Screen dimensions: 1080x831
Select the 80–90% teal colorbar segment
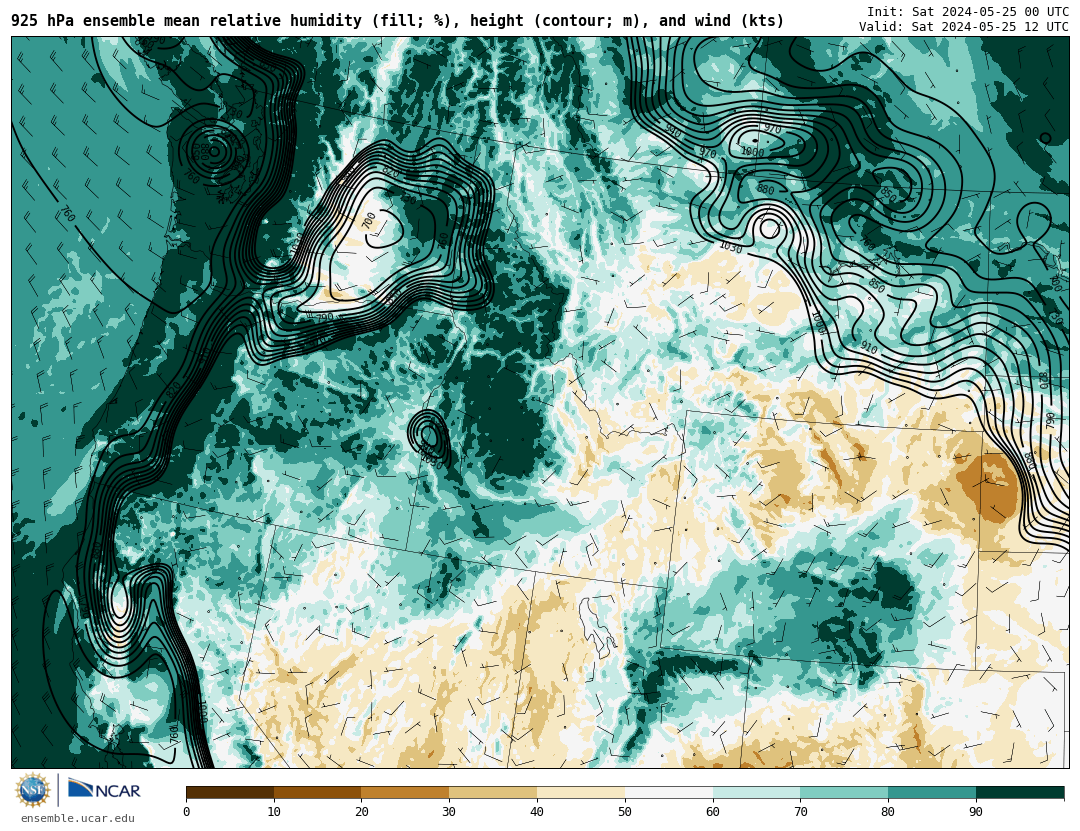[932, 793]
